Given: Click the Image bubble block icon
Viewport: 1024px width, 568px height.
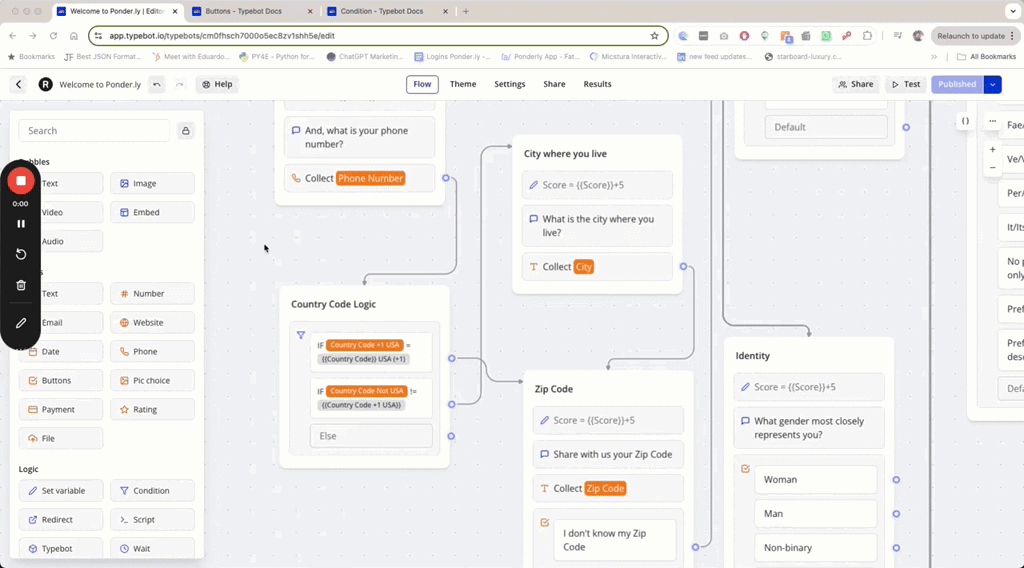Looking at the screenshot, I should coord(124,184).
